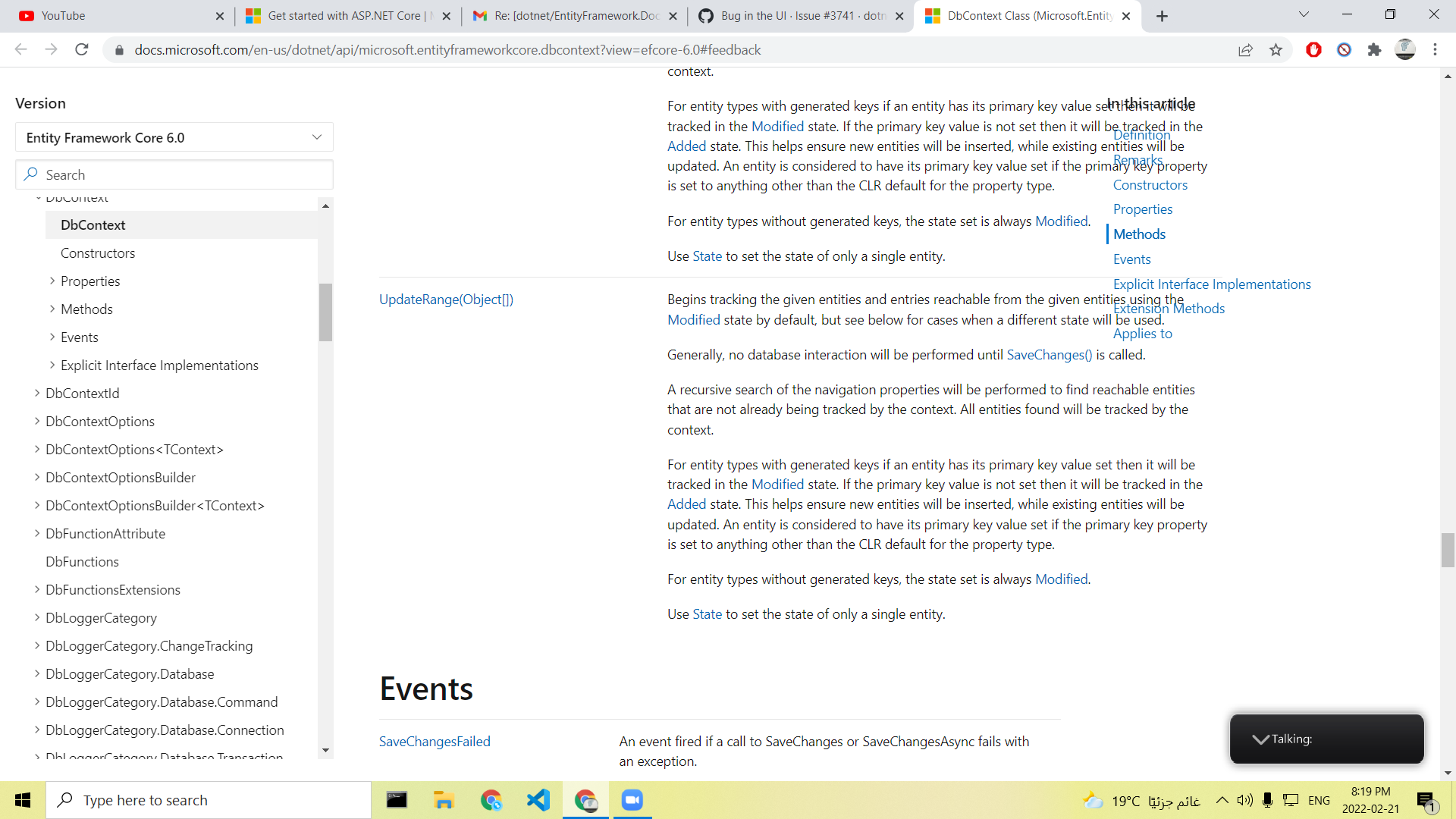1456x819 pixels.
Task: Open the AdBlock extension icon
Action: [x=1313, y=49]
